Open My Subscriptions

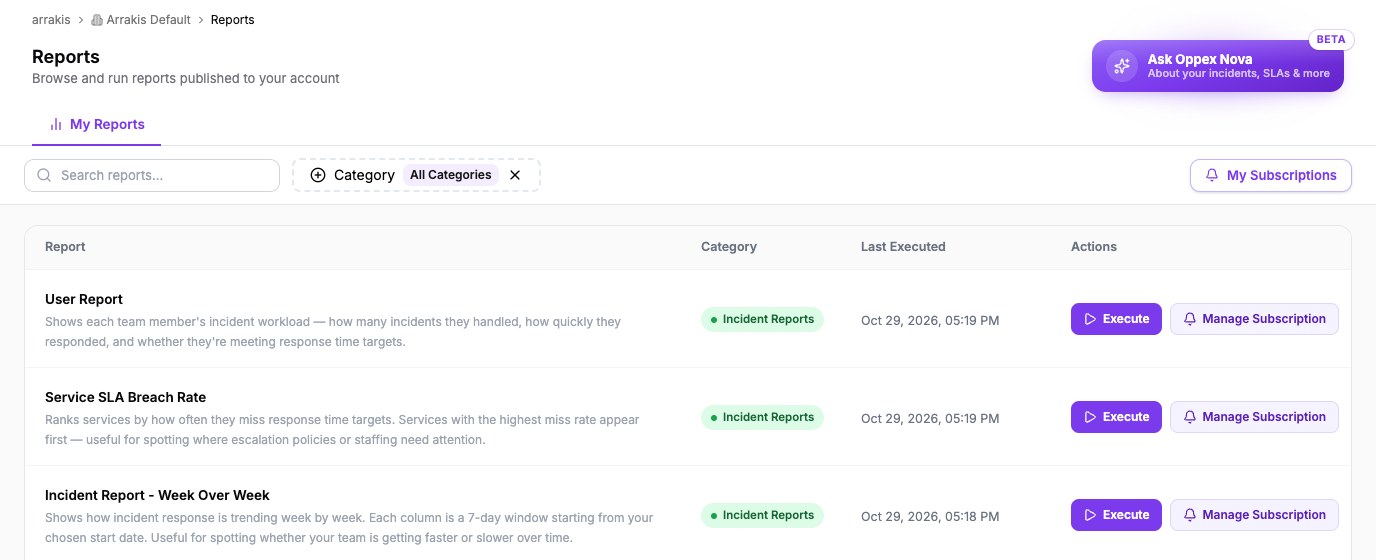[x=1270, y=175]
